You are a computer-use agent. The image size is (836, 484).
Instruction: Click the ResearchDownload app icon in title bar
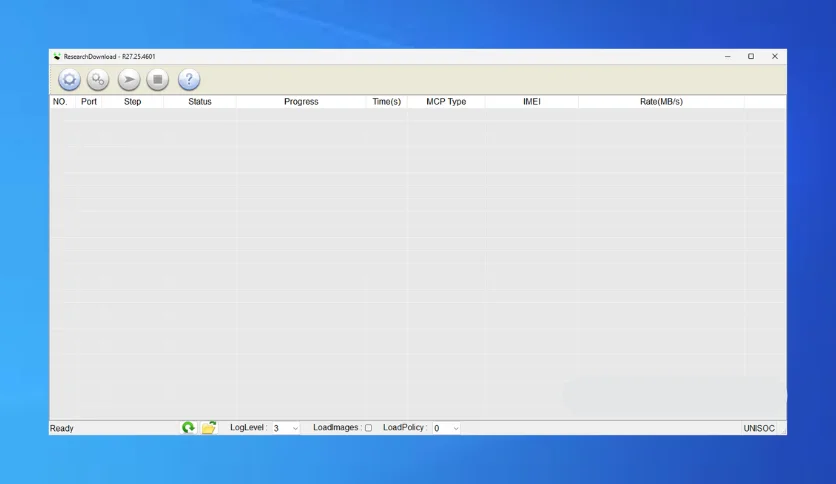tap(57, 57)
